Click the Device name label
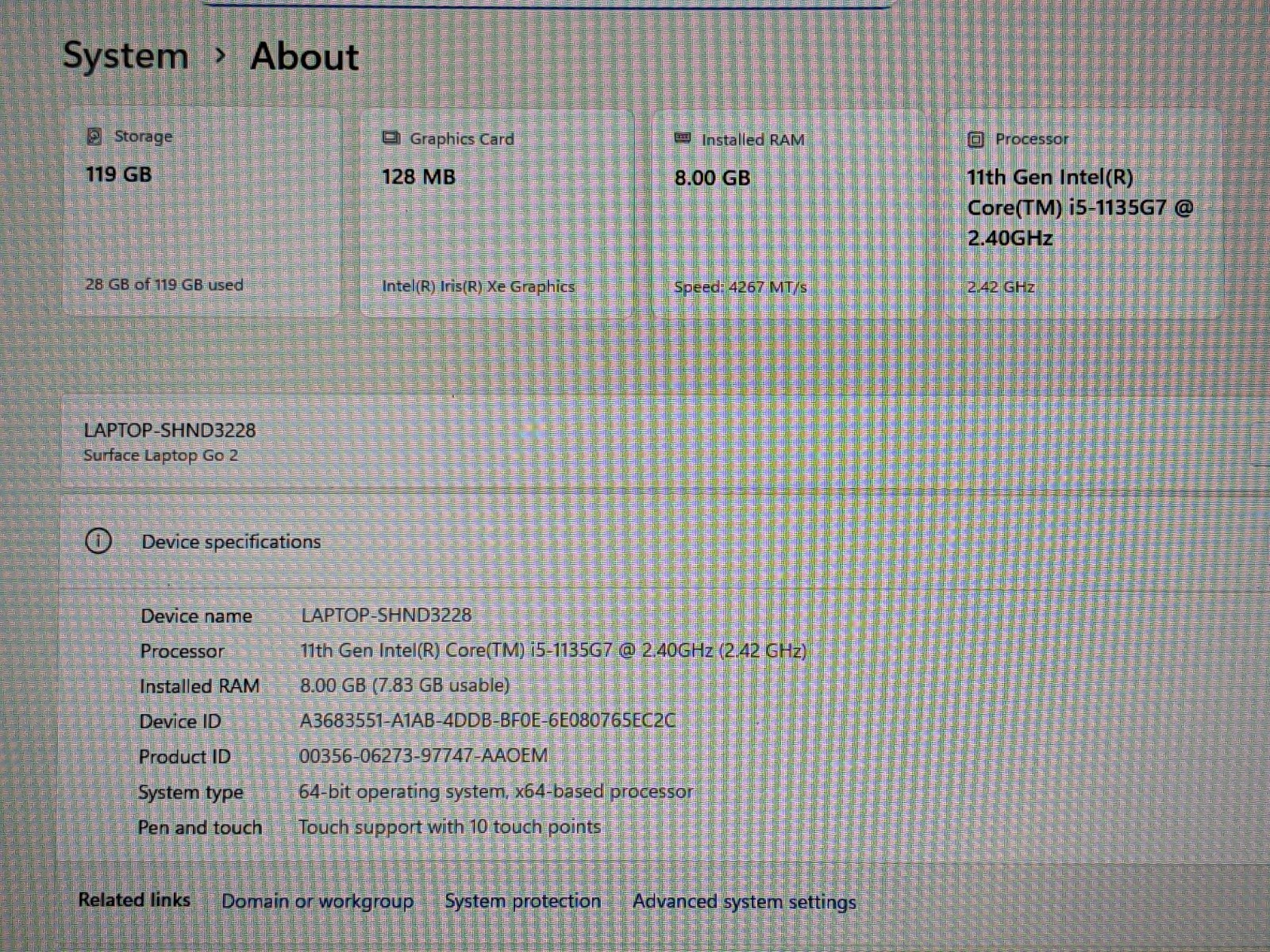The height and width of the screenshot is (952, 1270). [x=196, y=616]
